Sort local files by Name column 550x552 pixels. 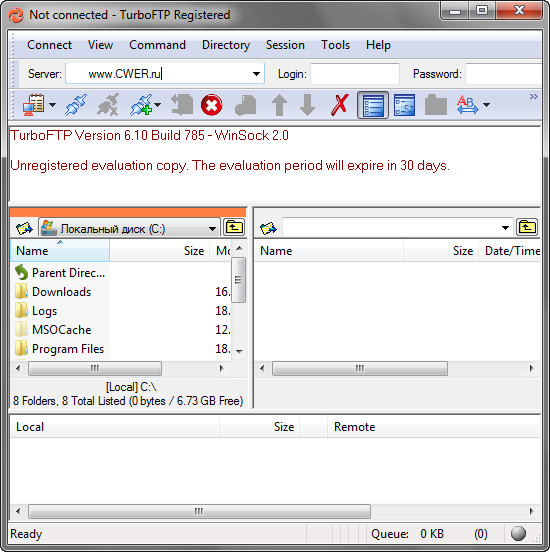pos(60,250)
